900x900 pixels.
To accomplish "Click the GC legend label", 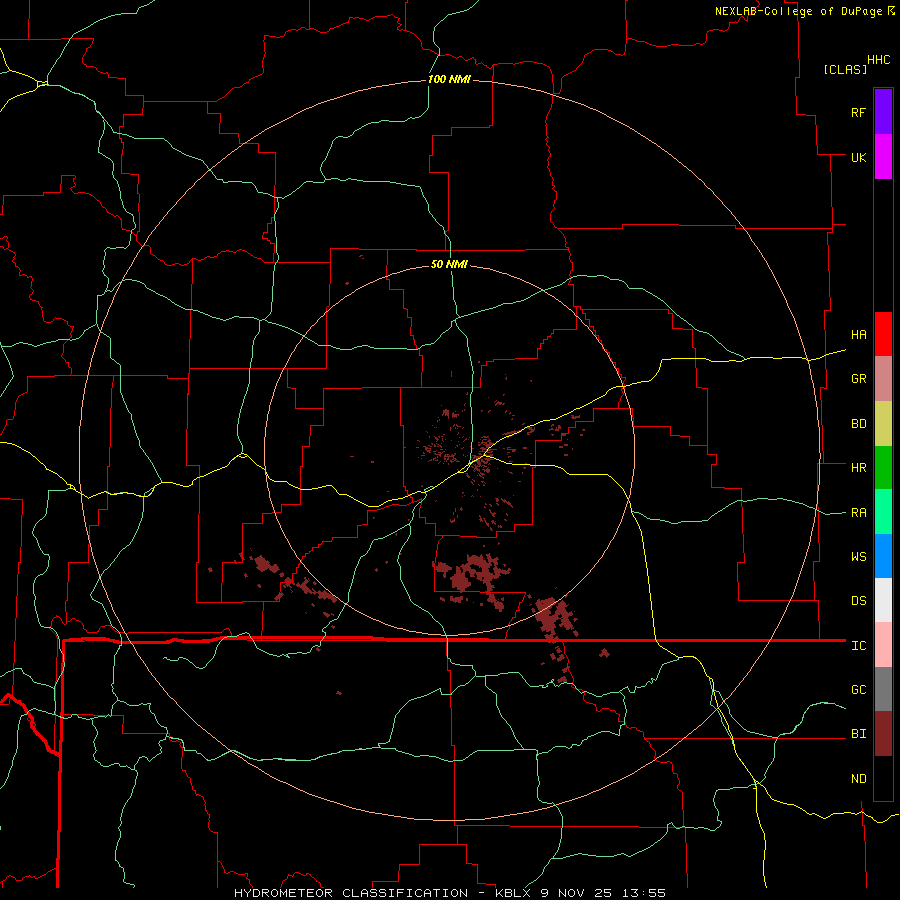I will (858, 690).
